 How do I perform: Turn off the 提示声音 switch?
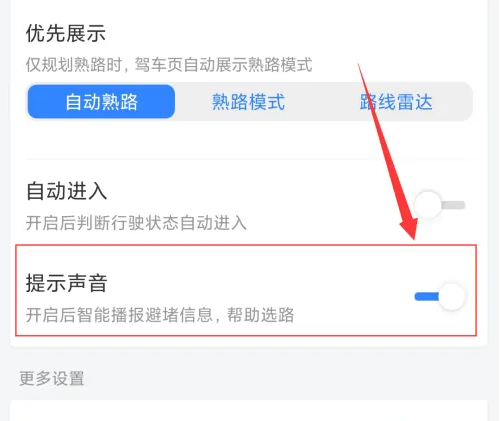click(440, 296)
